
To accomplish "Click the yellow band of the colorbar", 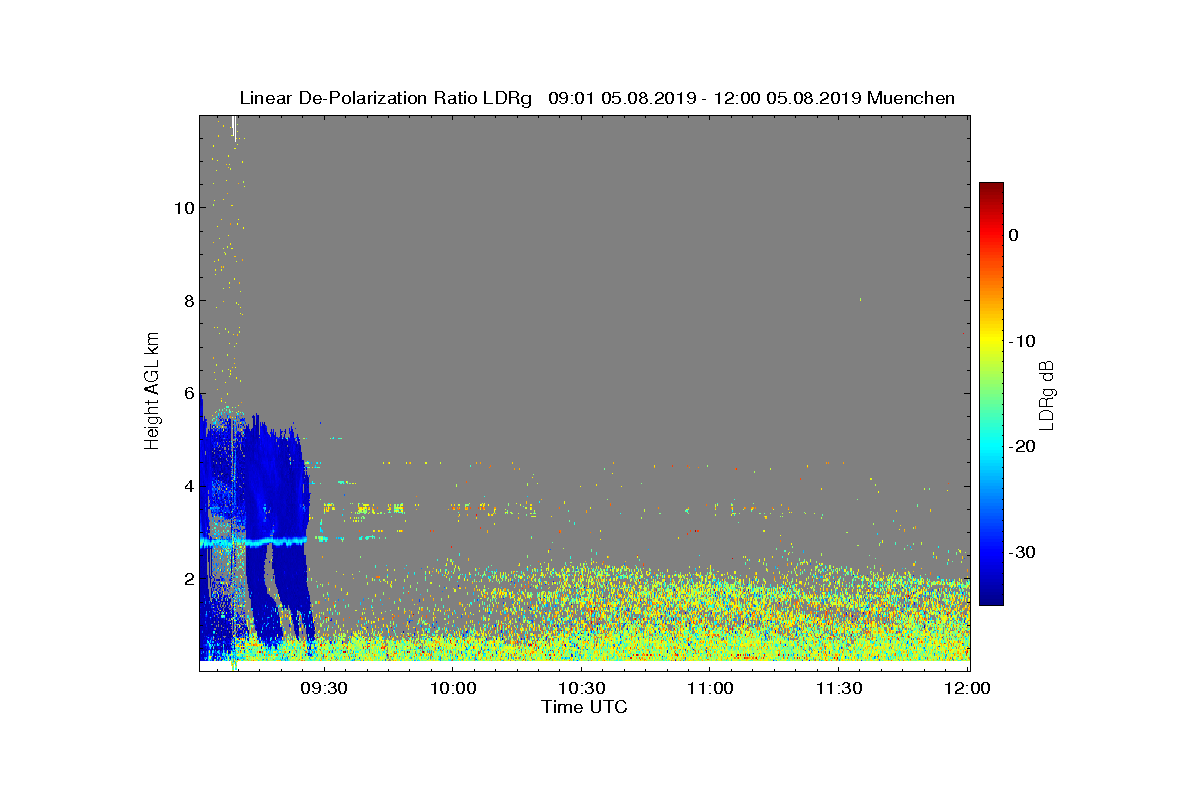I will coord(991,340).
